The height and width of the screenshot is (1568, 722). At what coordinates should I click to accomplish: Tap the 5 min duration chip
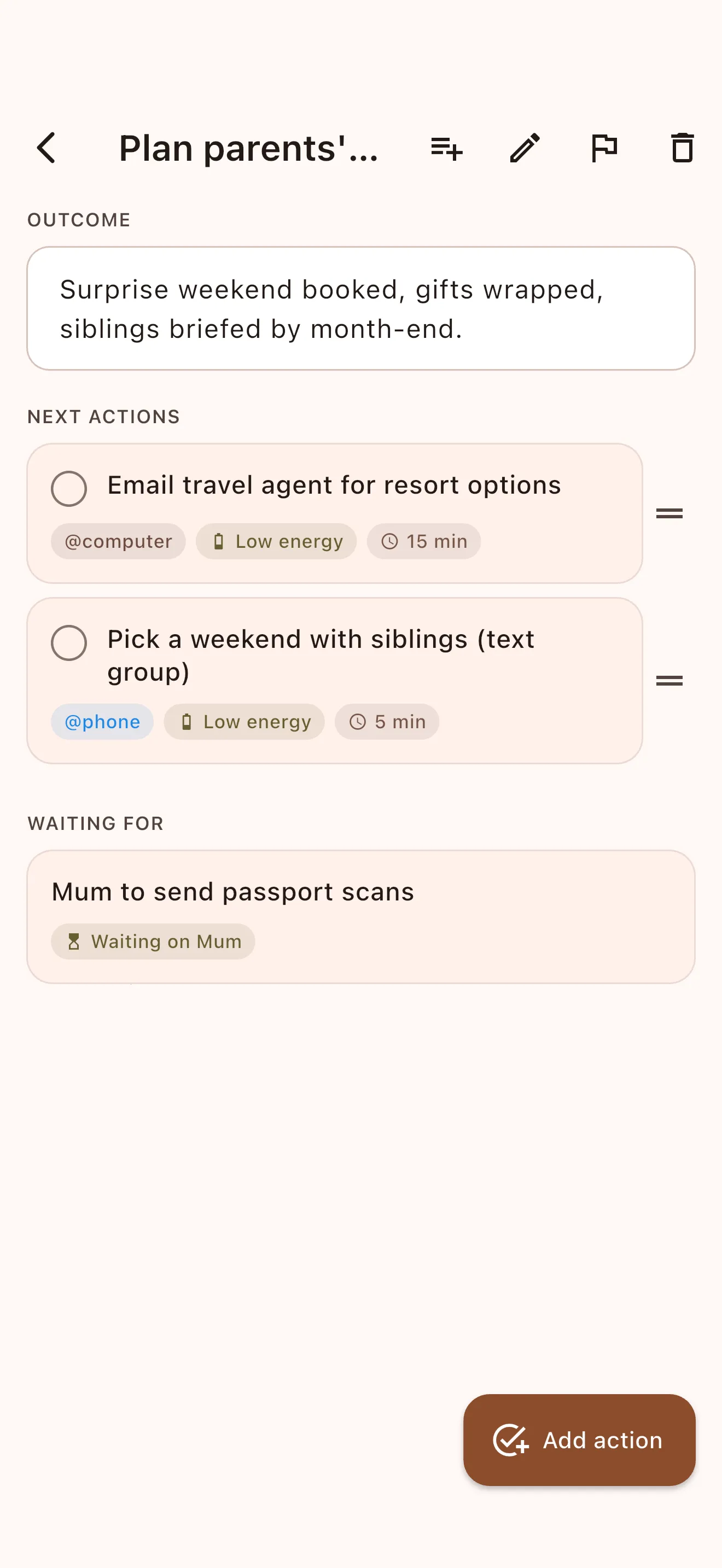pyautogui.click(x=387, y=721)
